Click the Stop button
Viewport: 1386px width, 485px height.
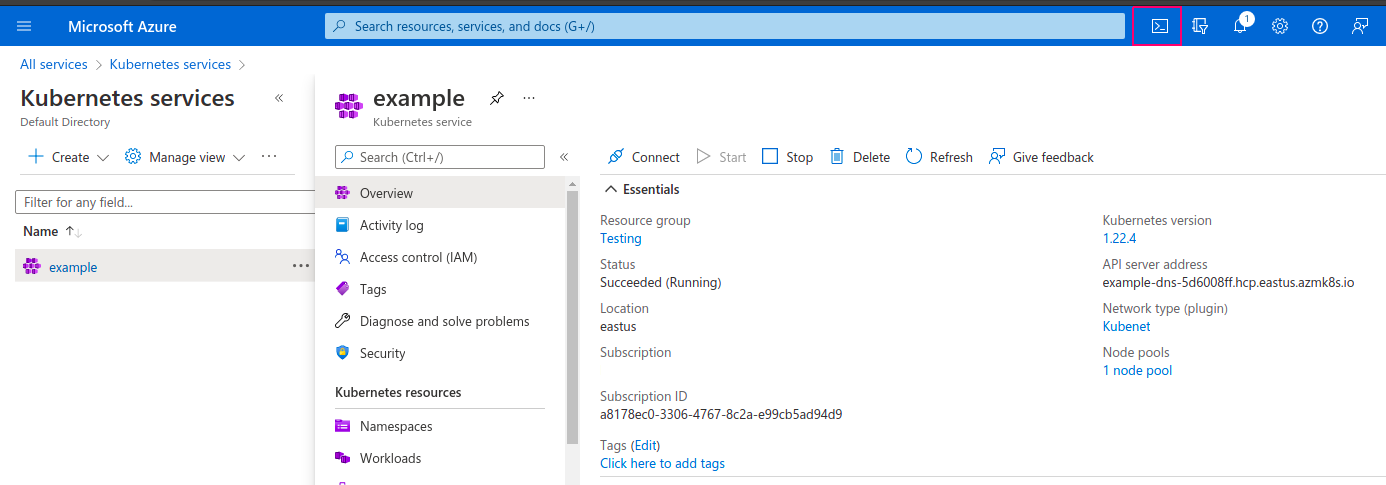[x=787, y=157]
